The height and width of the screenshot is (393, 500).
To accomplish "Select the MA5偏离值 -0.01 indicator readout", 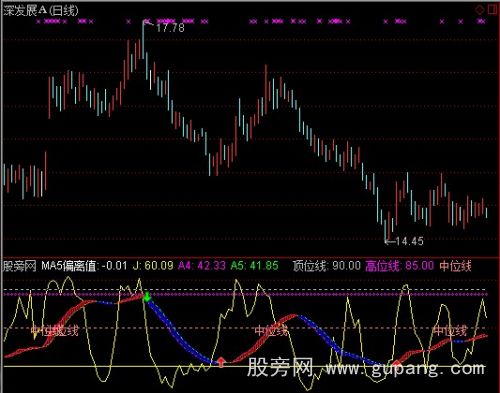I will tap(84, 266).
